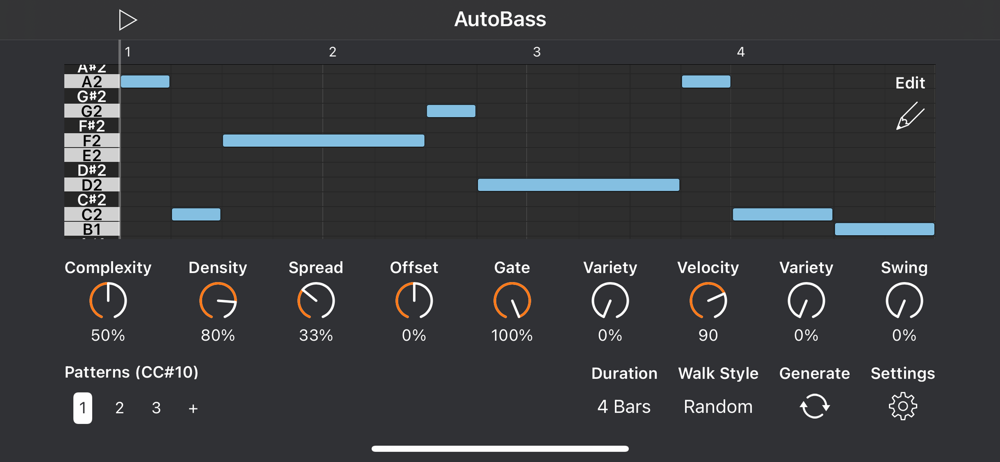
Task: Click the Density knob
Action: (218, 300)
